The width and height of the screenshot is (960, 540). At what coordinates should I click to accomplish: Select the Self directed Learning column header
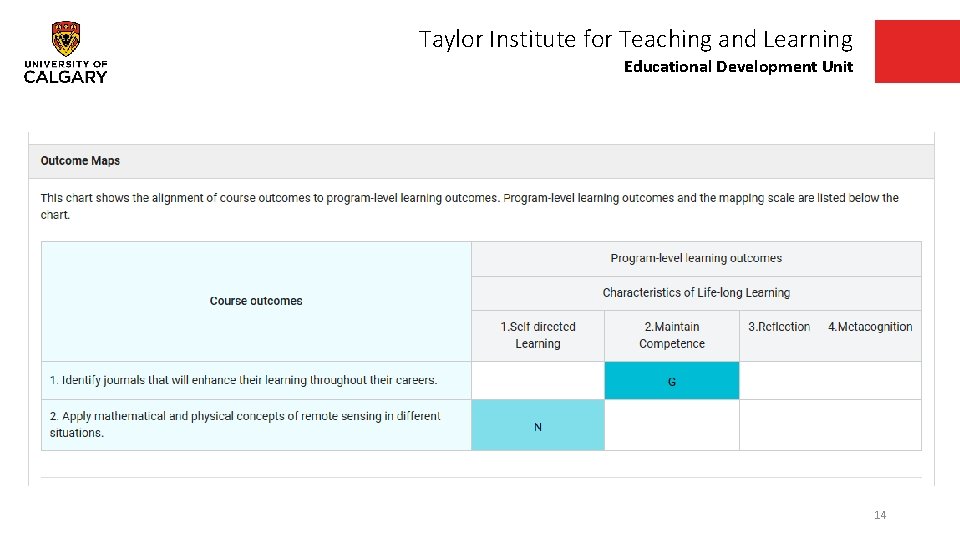click(x=538, y=335)
